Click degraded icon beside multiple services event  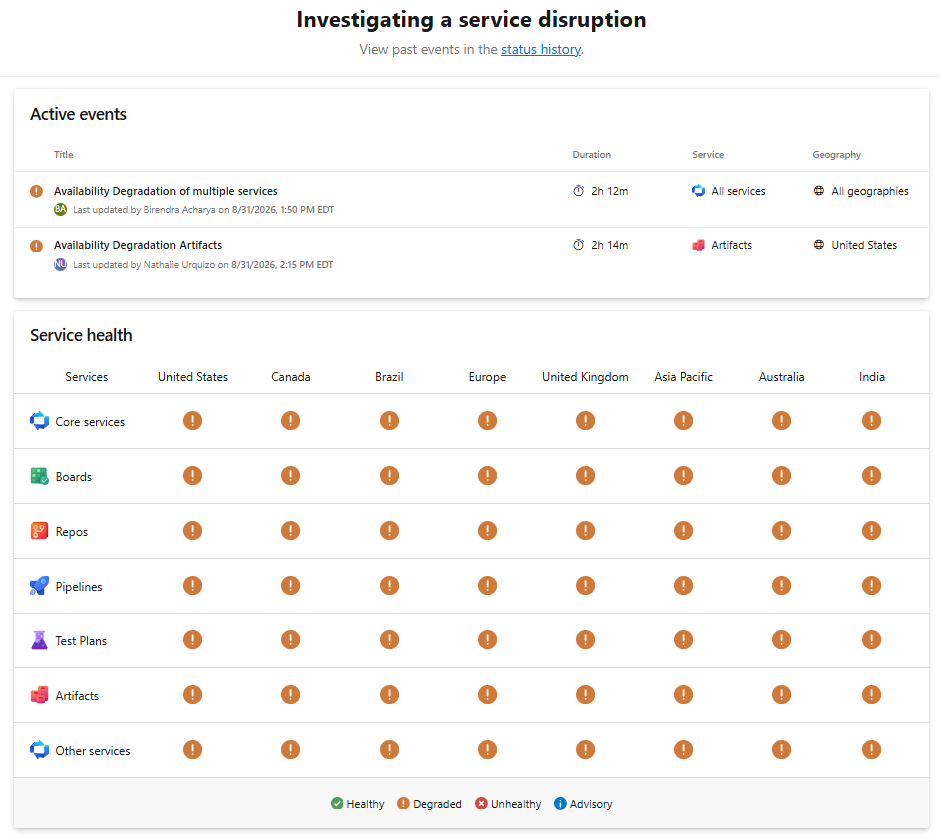tap(37, 191)
